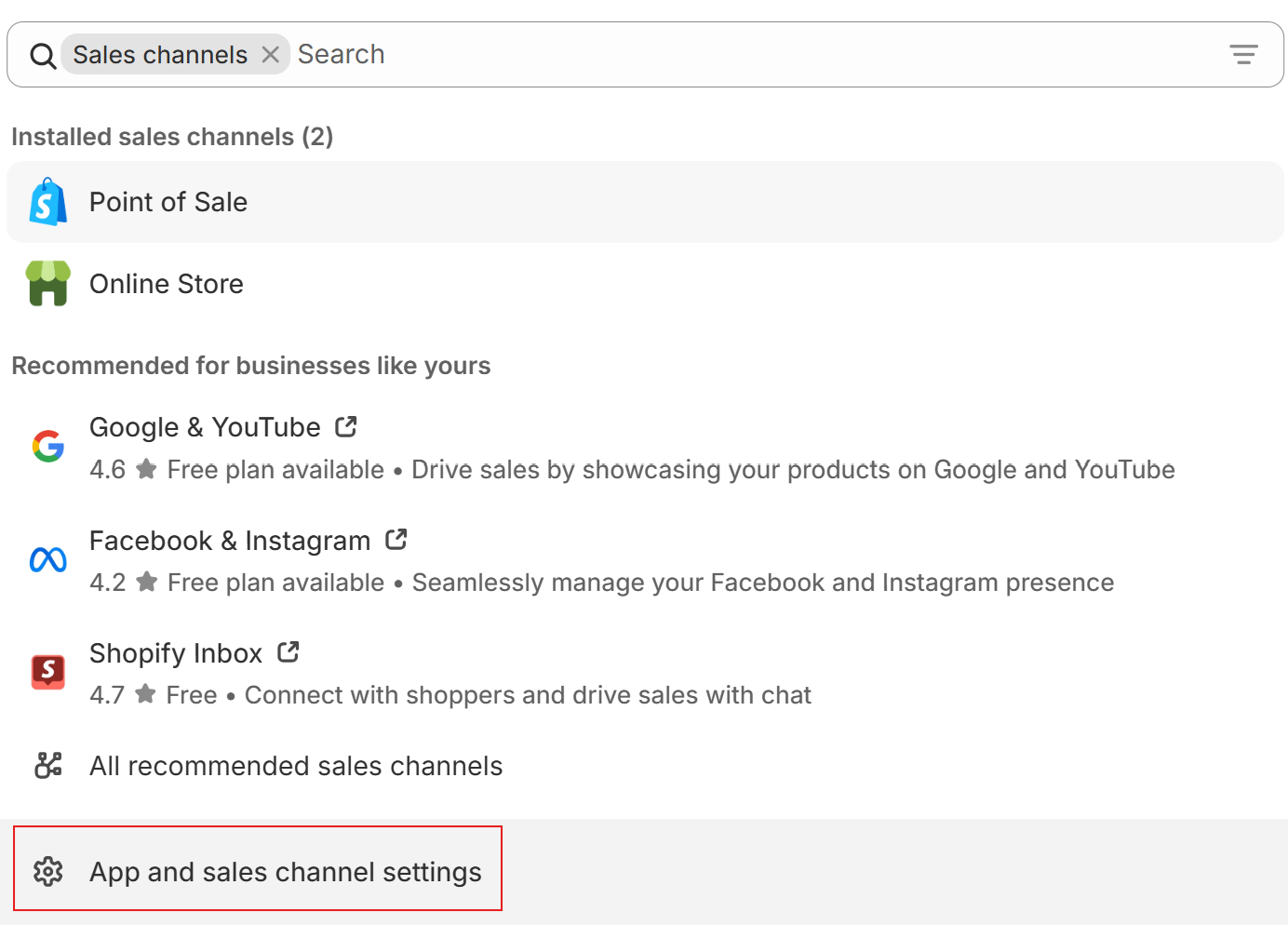Open Online Store channel
The width and height of the screenshot is (1288, 925).
(x=645, y=284)
